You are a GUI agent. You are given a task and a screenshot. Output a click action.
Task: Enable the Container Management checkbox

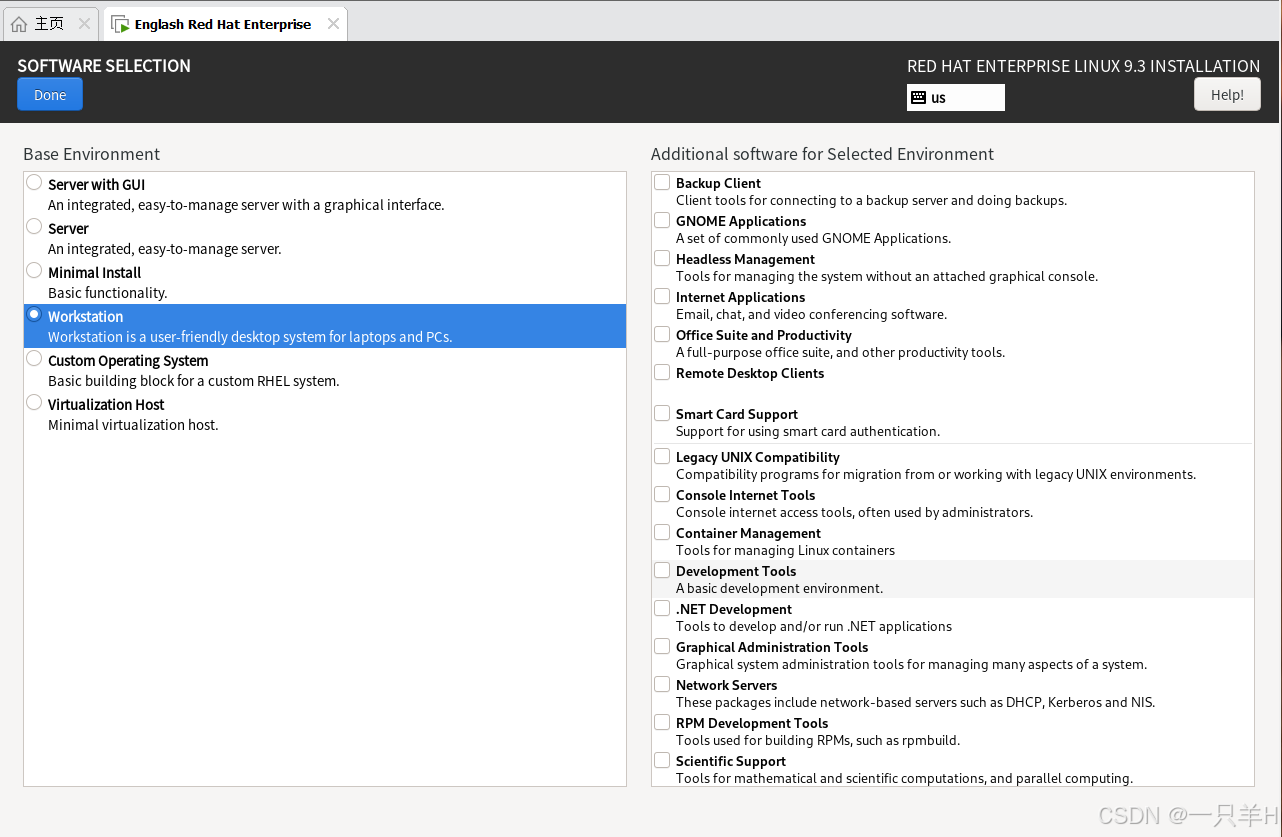pos(662,532)
